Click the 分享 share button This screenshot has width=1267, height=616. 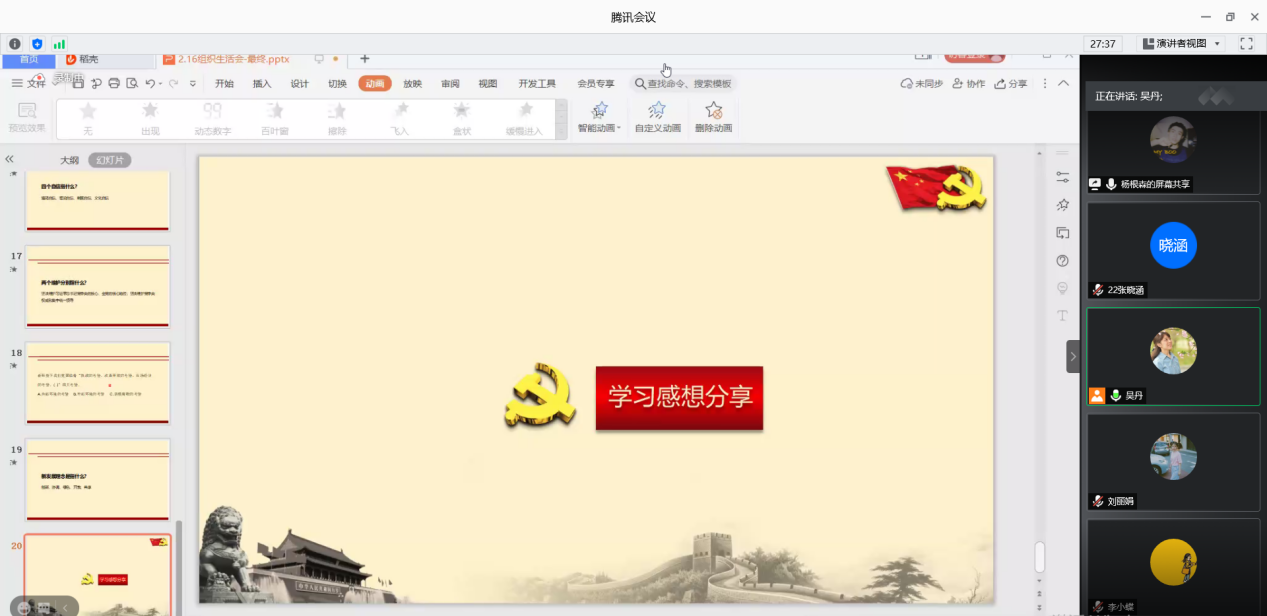(1011, 84)
